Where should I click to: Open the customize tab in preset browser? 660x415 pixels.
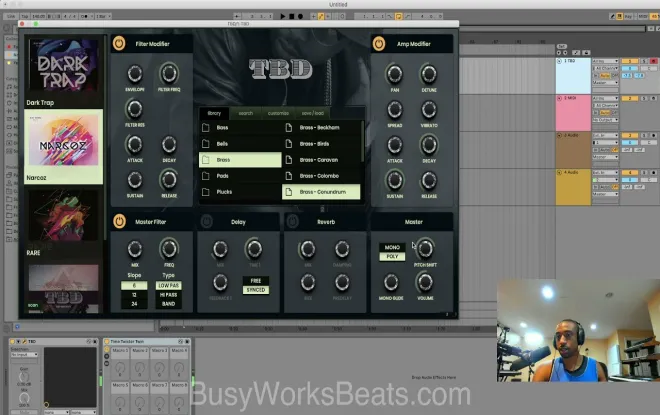click(x=278, y=113)
